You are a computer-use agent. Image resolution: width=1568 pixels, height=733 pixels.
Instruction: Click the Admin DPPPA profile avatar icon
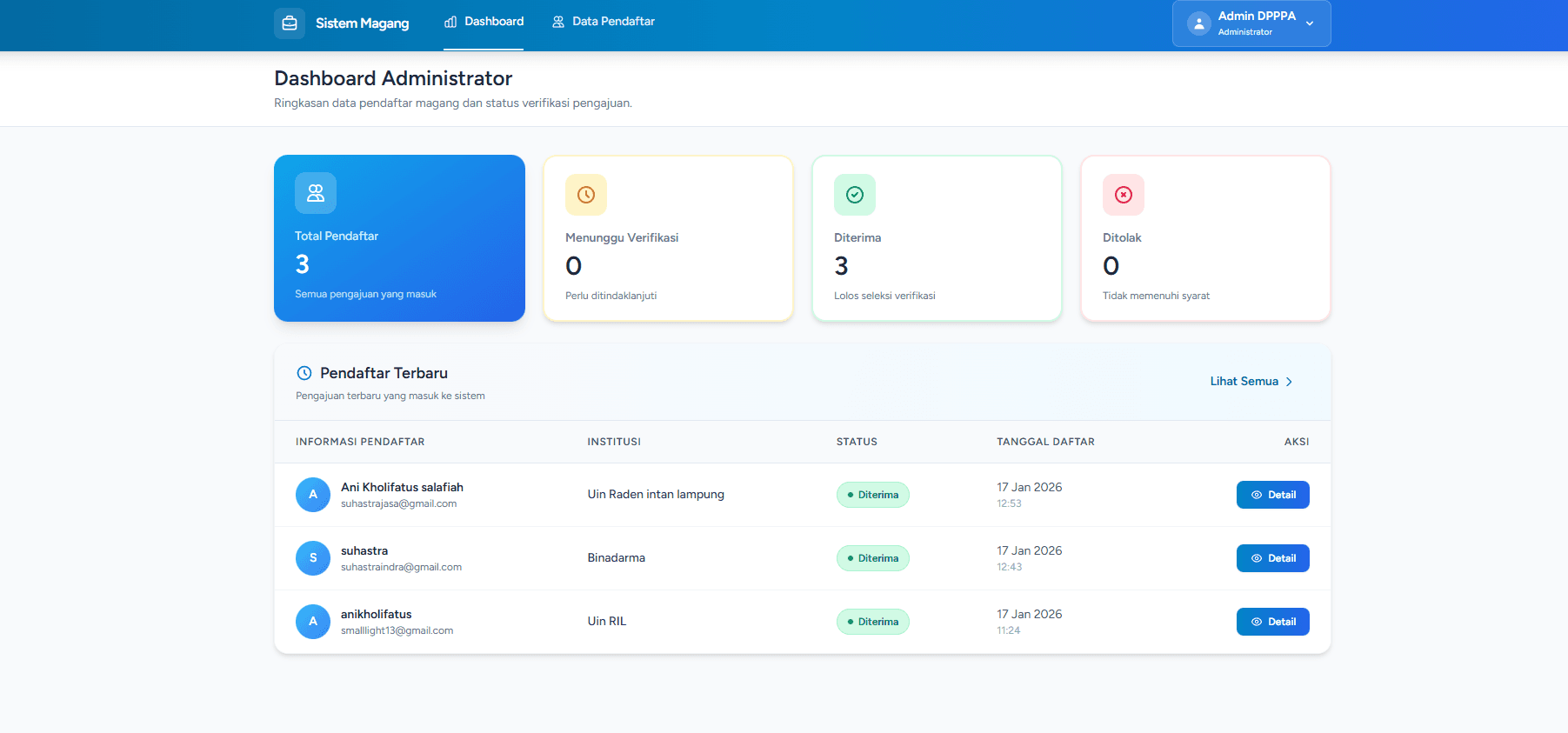1199,24
